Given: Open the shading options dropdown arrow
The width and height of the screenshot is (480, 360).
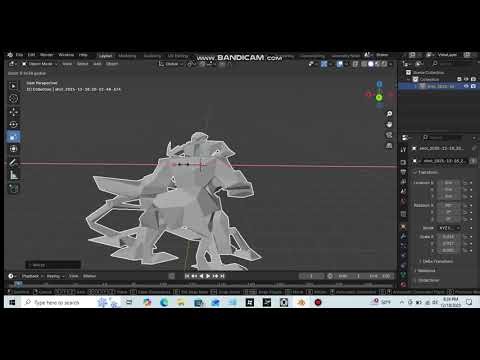Looking at the screenshot, I should coord(391,64).
